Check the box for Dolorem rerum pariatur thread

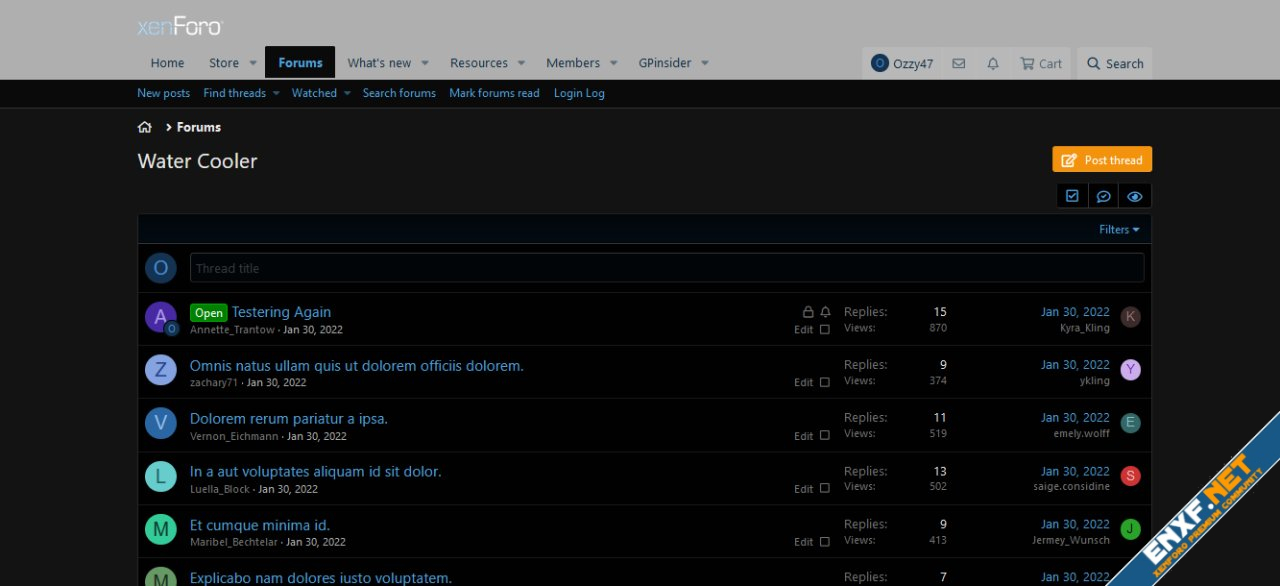(x=825, y=435)
